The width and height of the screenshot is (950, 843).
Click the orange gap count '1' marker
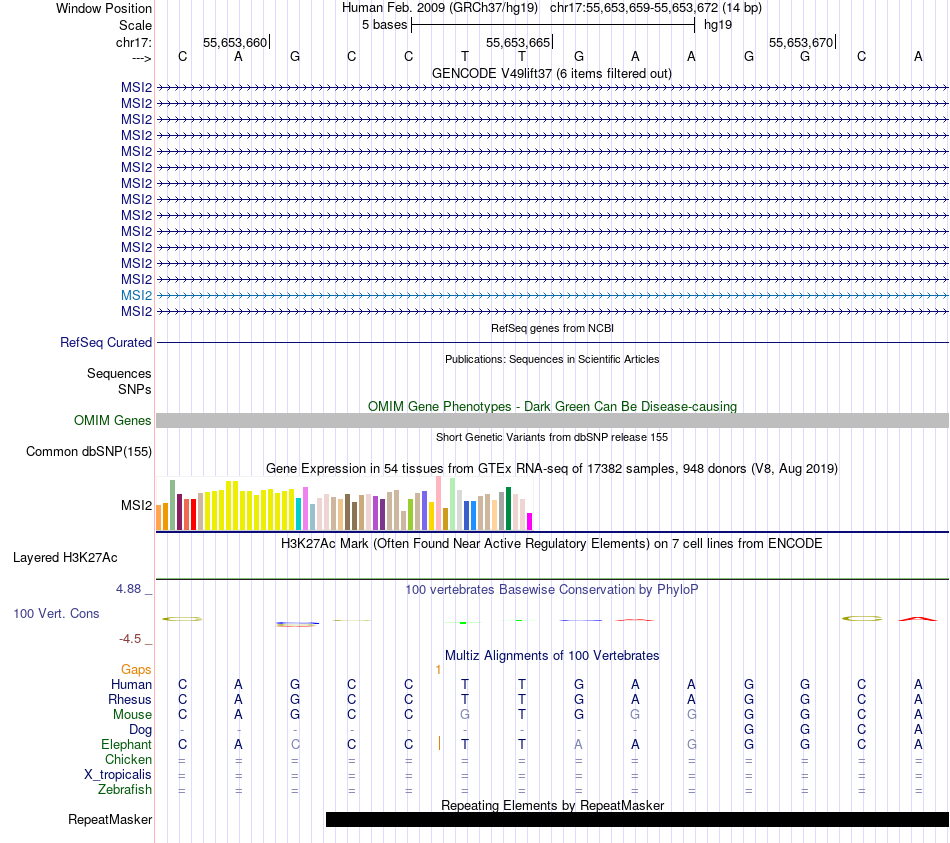[438, 670]
